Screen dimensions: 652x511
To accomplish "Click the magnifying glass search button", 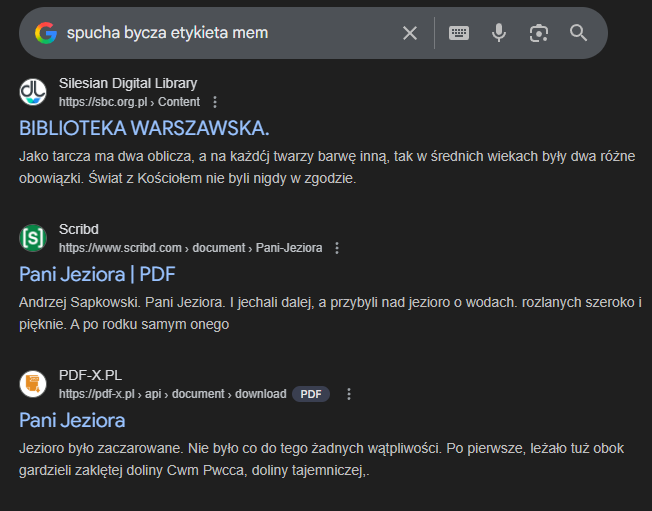I will tap(578, 33).
